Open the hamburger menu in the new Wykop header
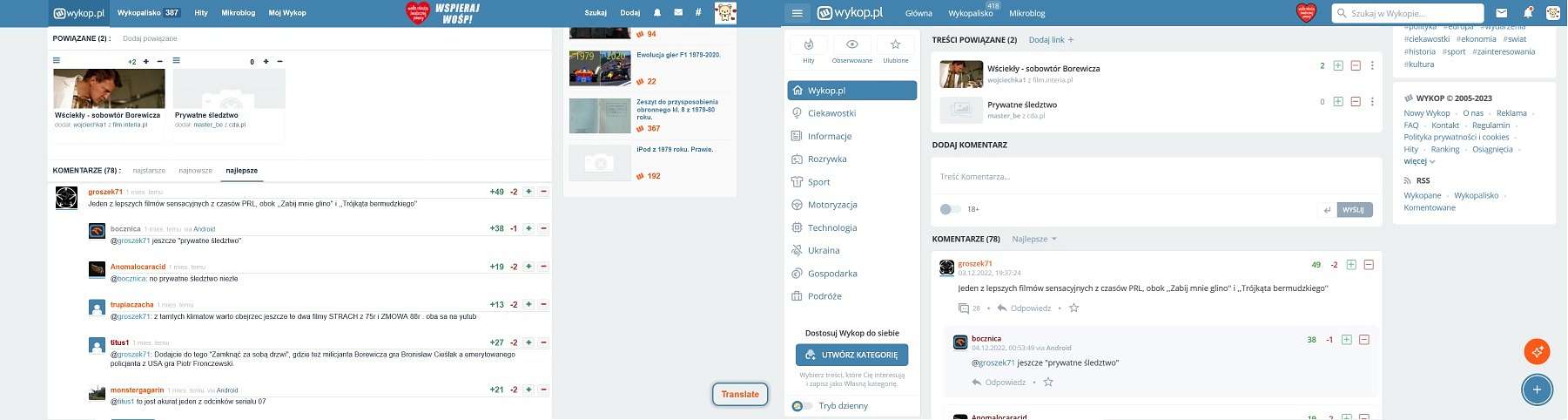The height and width of the screenshot is (420, 1568). [797, 13]
